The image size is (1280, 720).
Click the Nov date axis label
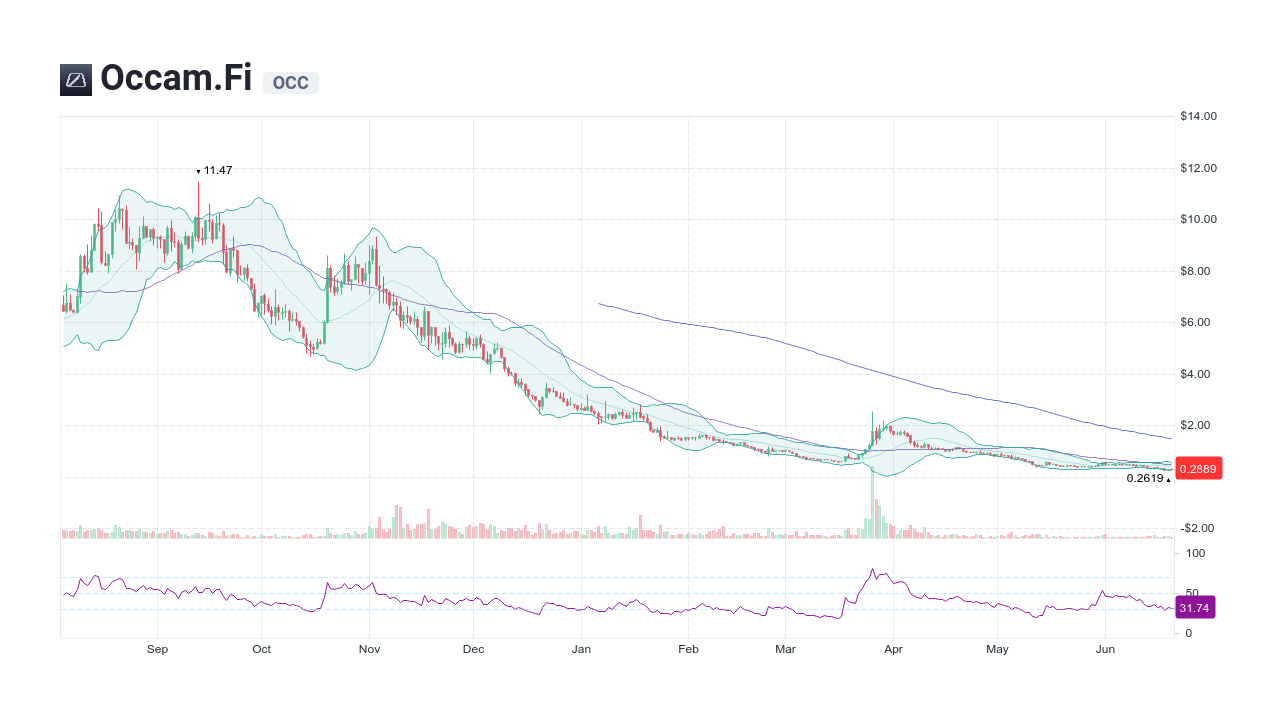pyautogui.click(x=370, y=649)
